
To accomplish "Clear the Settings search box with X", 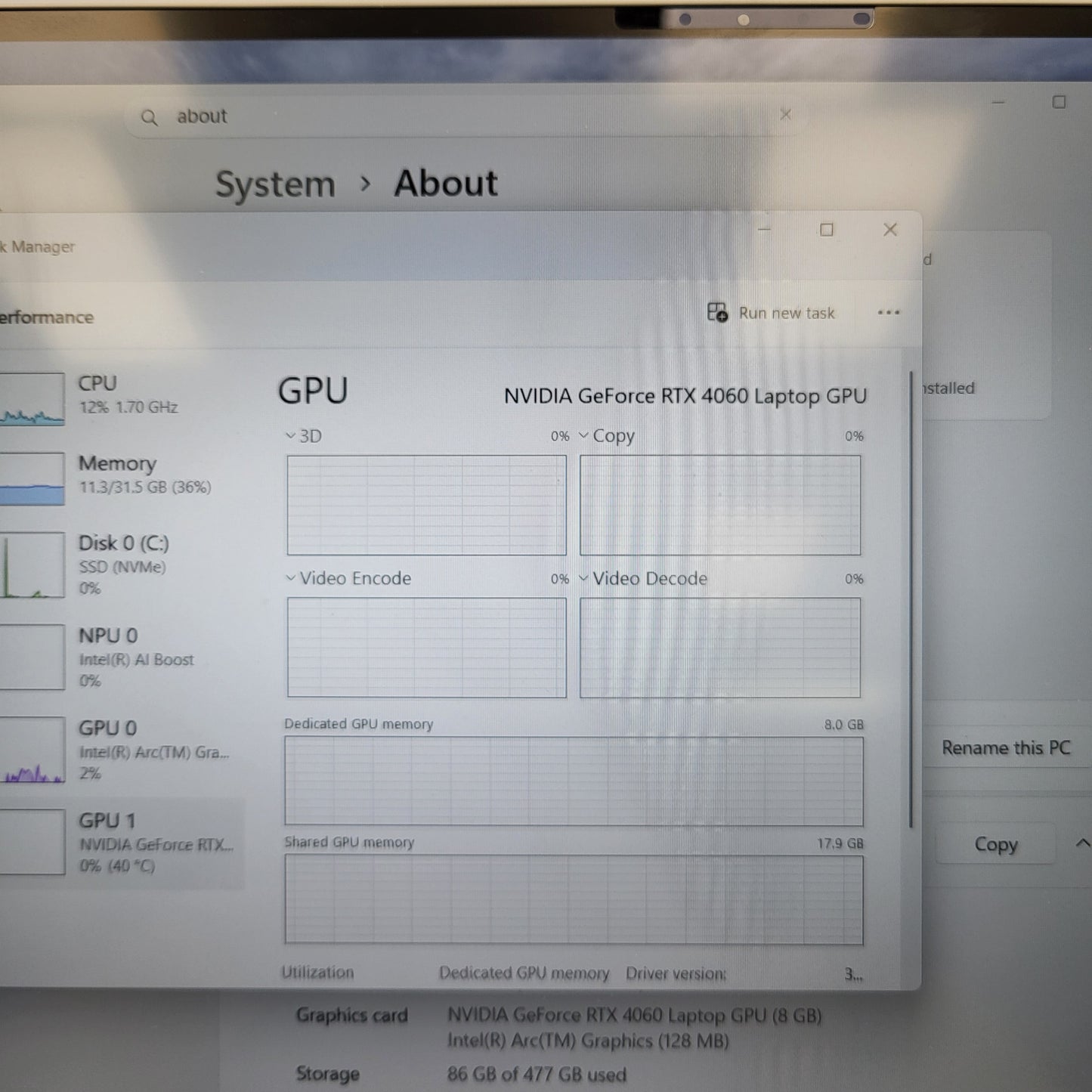I will click(x=785, y=115).
